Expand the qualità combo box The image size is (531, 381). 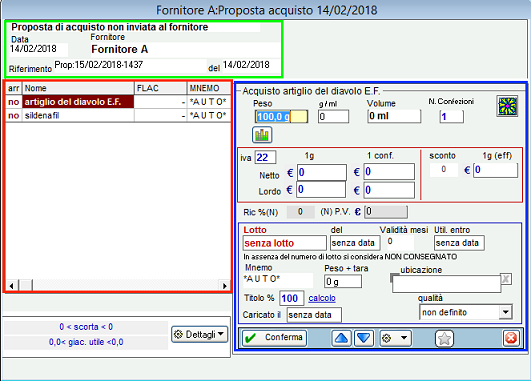pyautogui.click(x=505, y=312)
